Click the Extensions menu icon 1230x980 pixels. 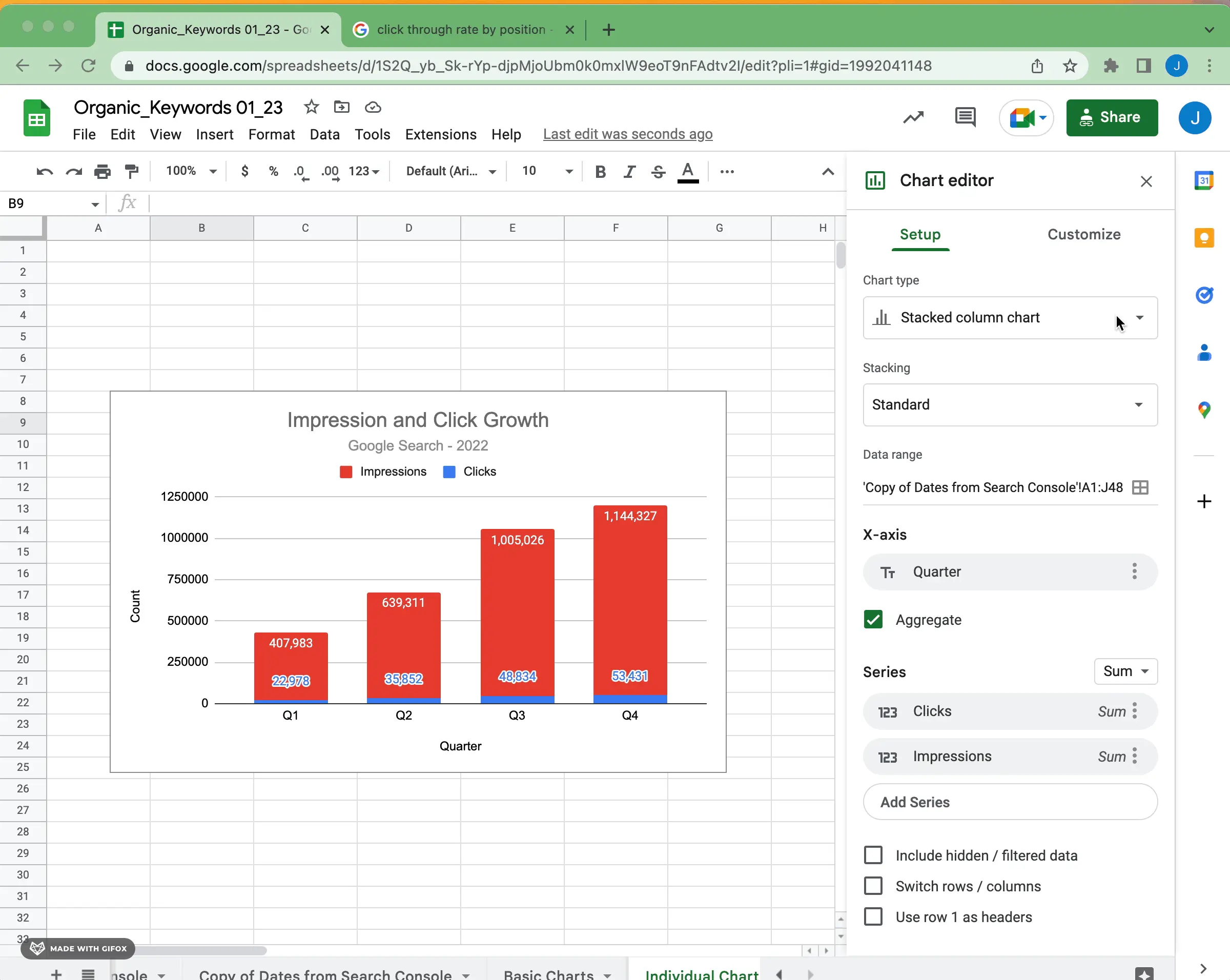(440, 134)
